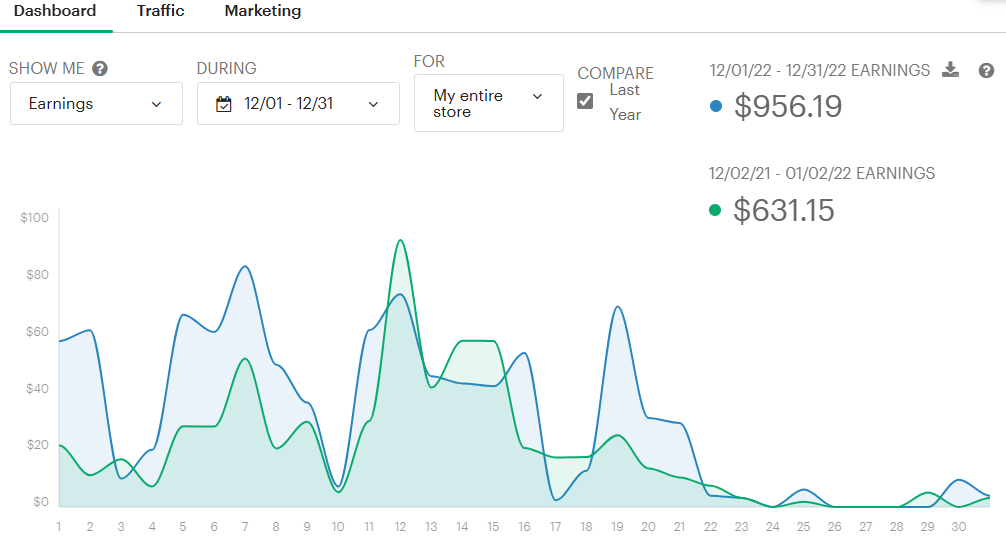Click the green peak on day 12
1006x539 pixels.
[400, 240]
